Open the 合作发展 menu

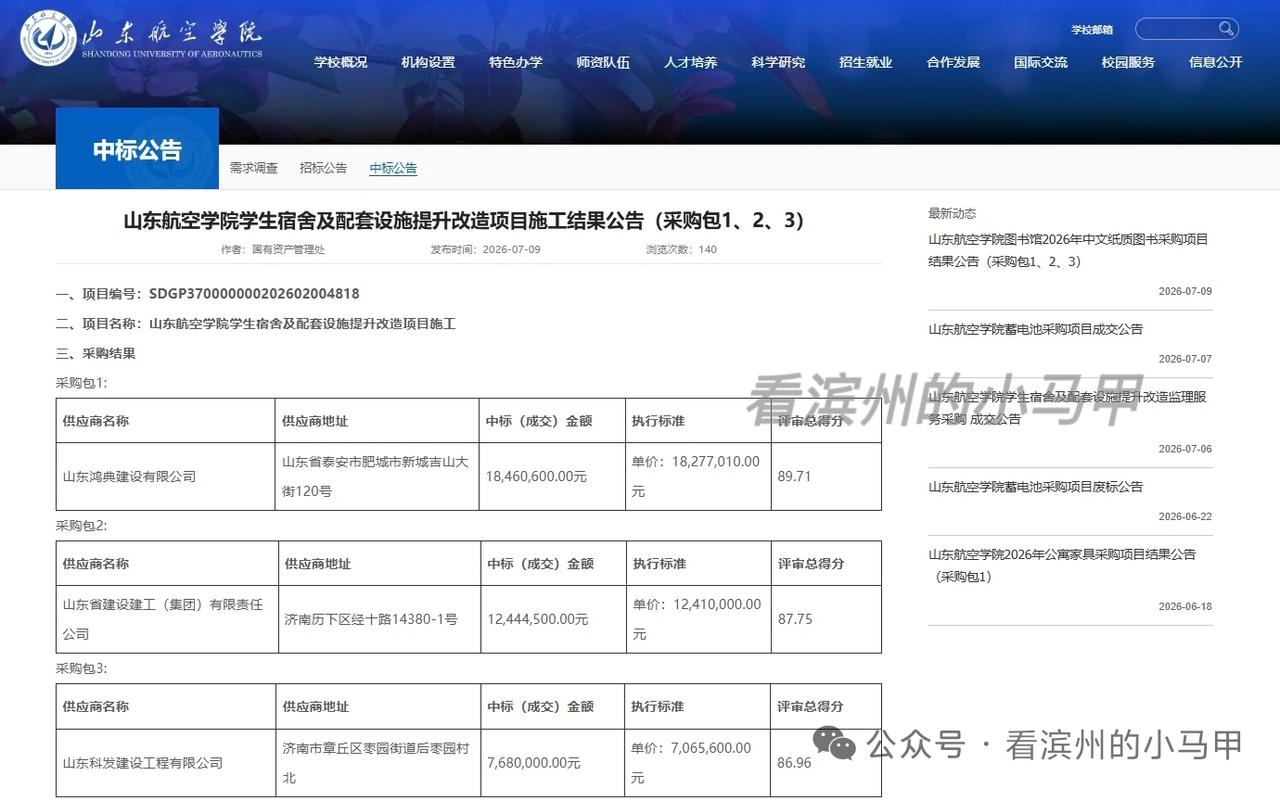(x=953, y=62)
